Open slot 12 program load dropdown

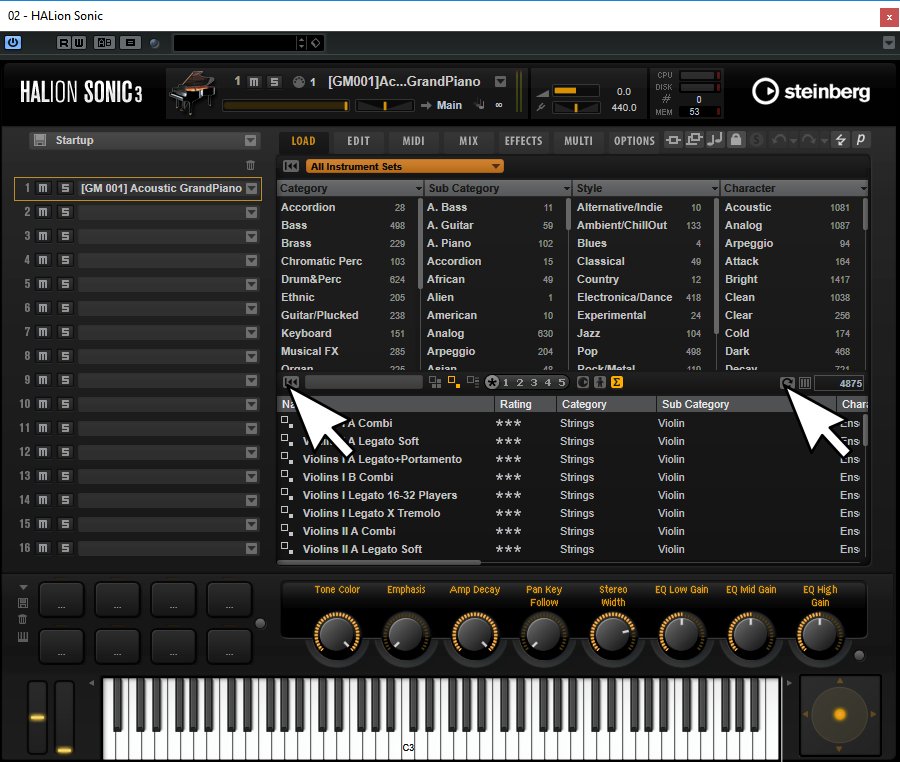tap(251, 452)
